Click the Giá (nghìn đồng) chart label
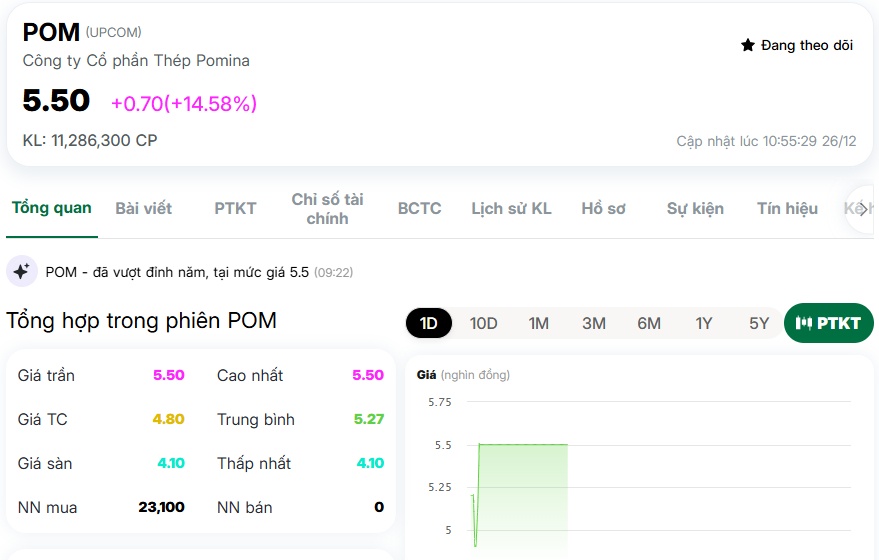The width and height of the screenshot is (879, 560). tap(463, 375)
